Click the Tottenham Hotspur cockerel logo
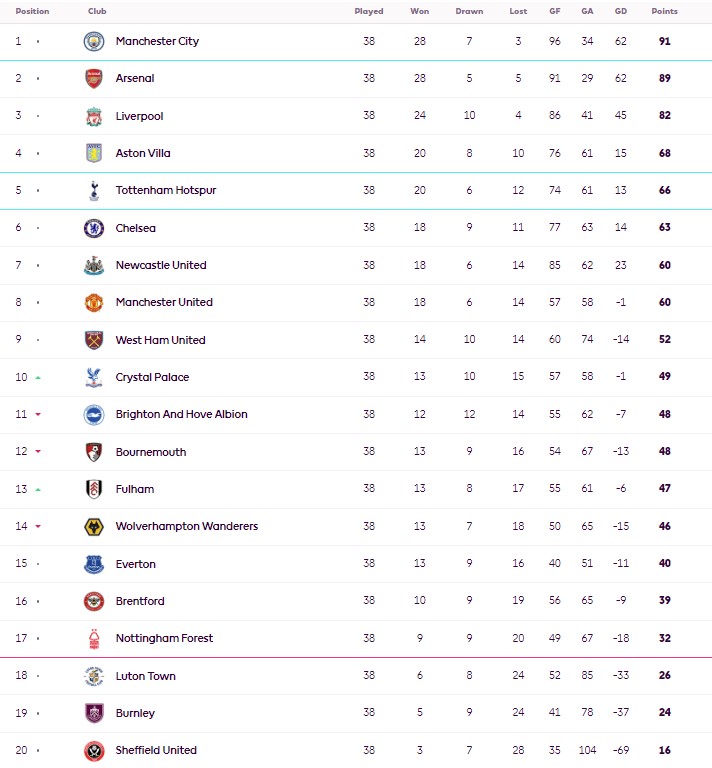712x768 pixels. [94, 191]
